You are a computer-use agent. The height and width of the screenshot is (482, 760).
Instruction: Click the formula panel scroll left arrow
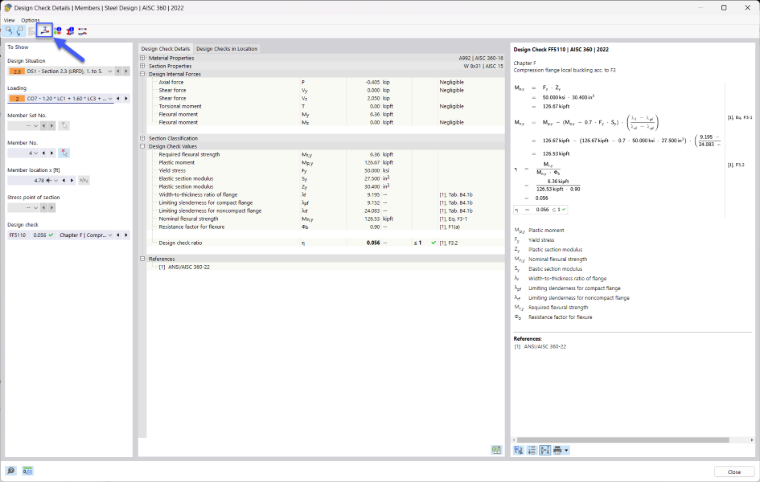pos(515,440)
